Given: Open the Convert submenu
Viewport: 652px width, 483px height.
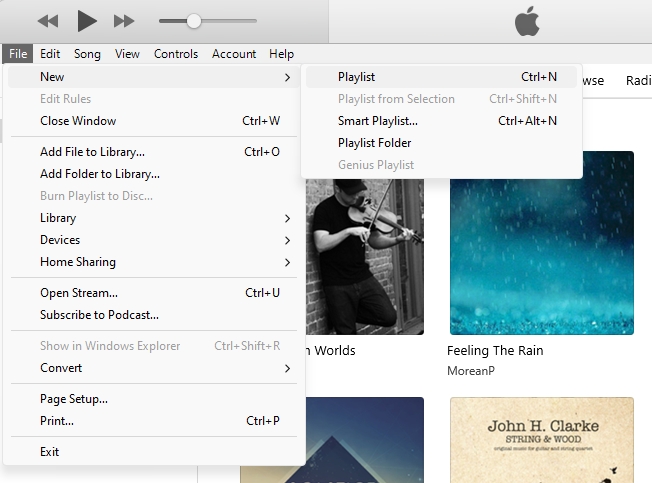Looking at the screenshot, I should (153, 368).
